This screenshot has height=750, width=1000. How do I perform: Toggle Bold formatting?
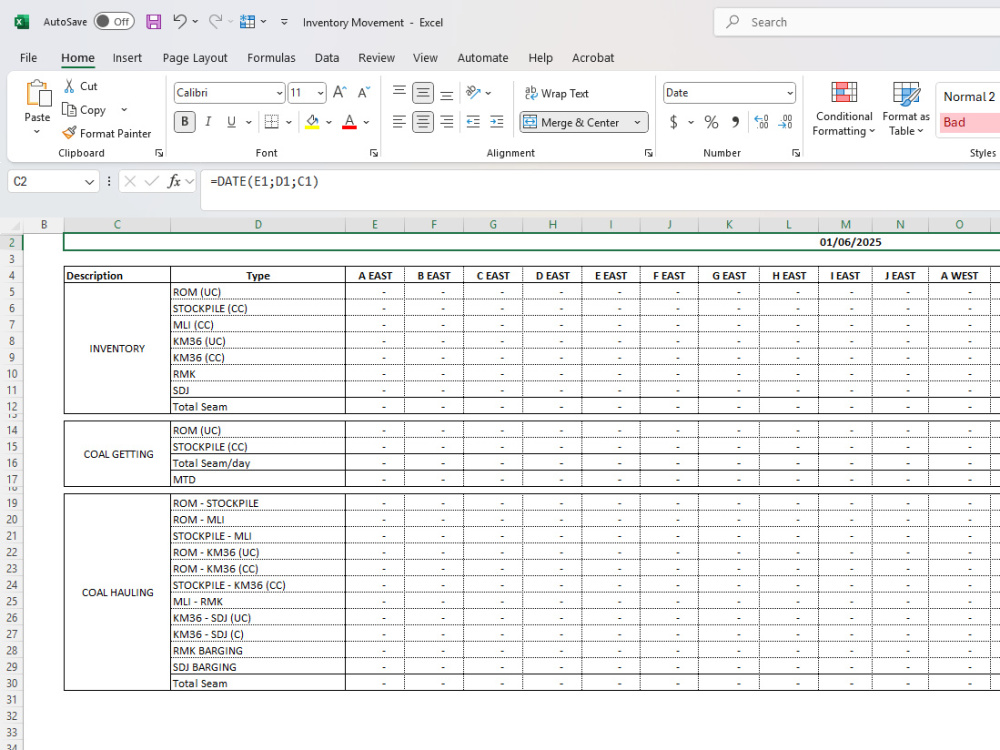pos(185,122)
